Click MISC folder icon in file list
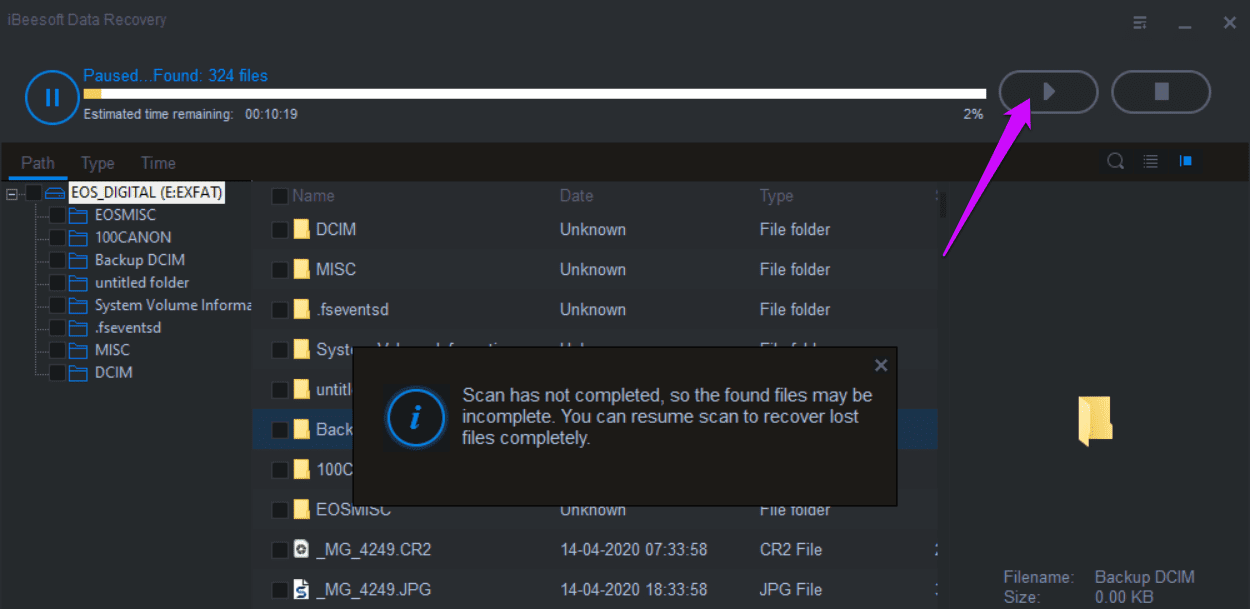Image resolution: width=1250 pixels, height=609 pixels. click(x=301, y=269)
